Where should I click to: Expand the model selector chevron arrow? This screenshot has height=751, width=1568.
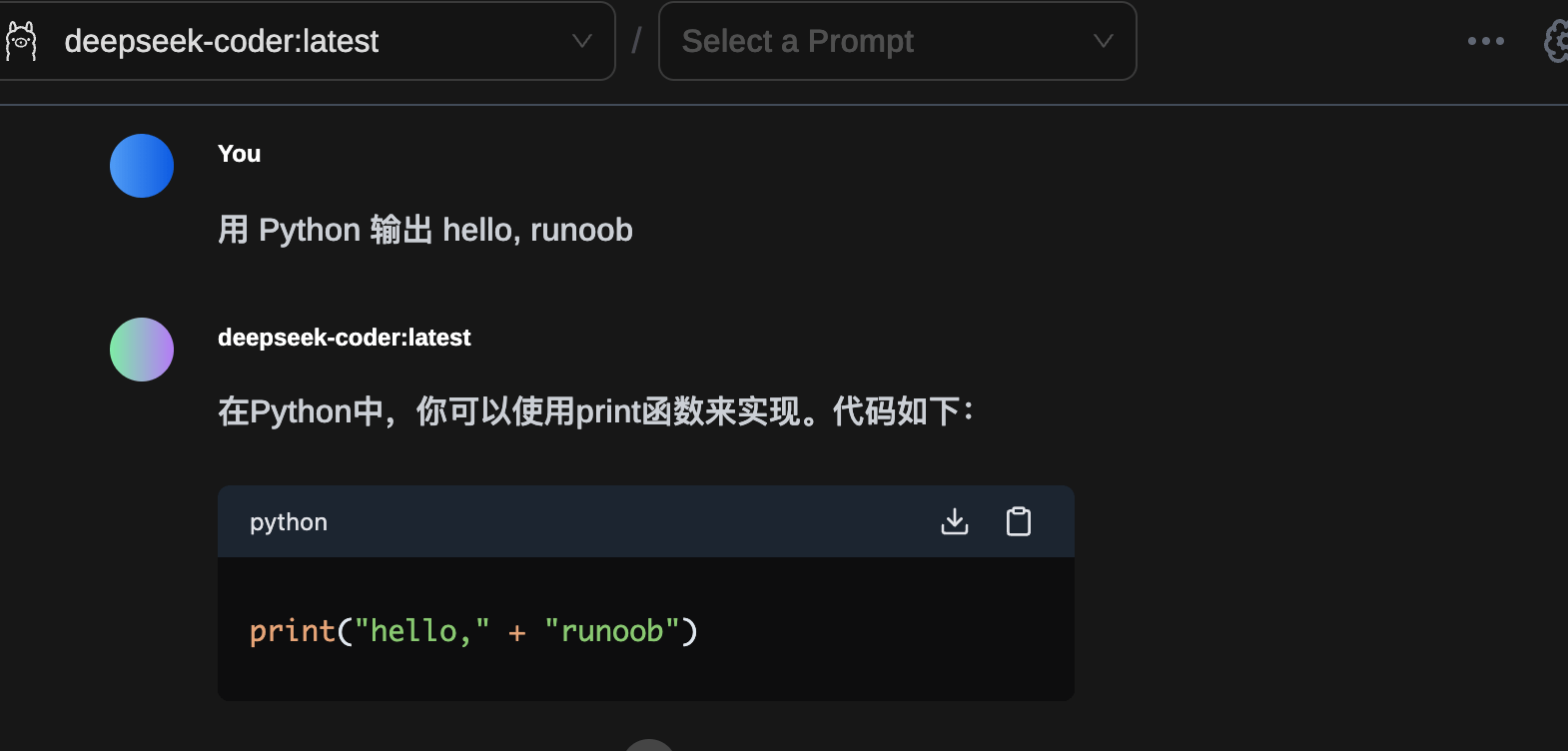(581, 41)
